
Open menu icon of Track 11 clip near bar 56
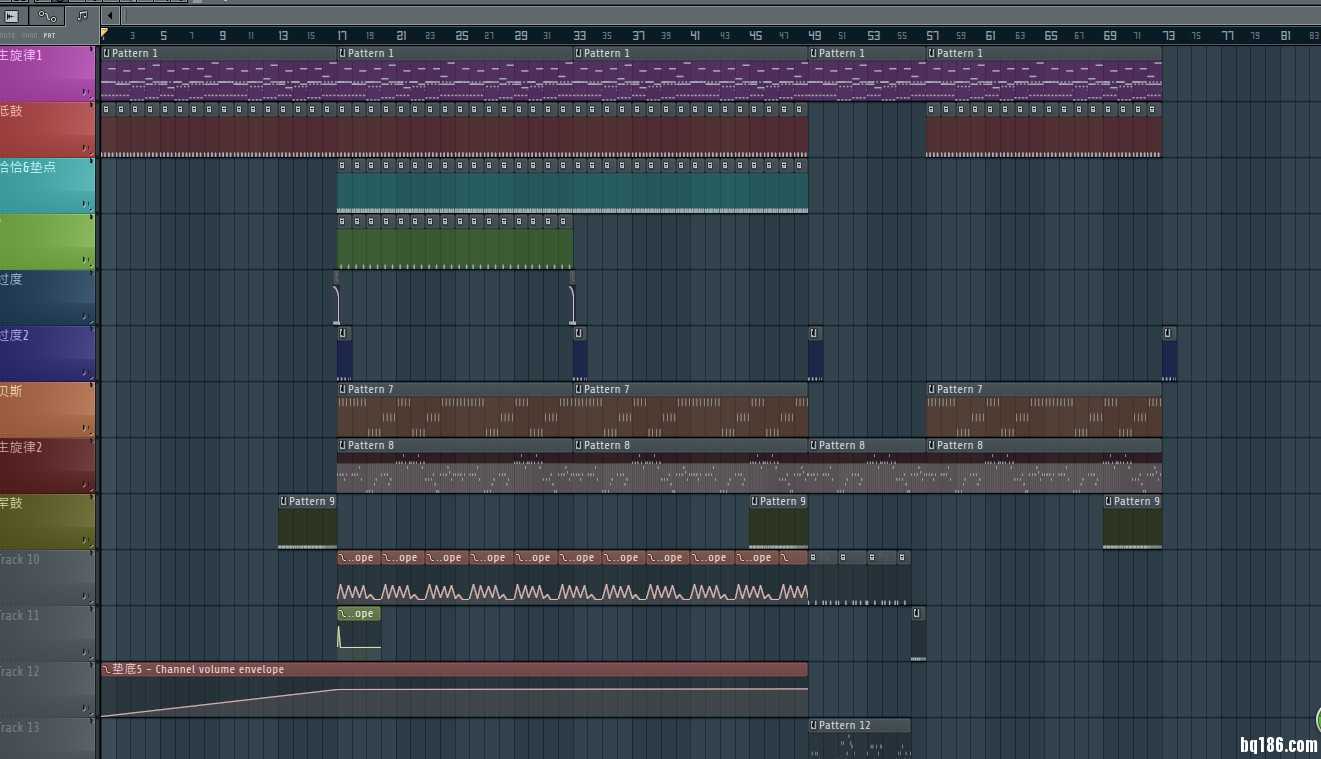916,613
